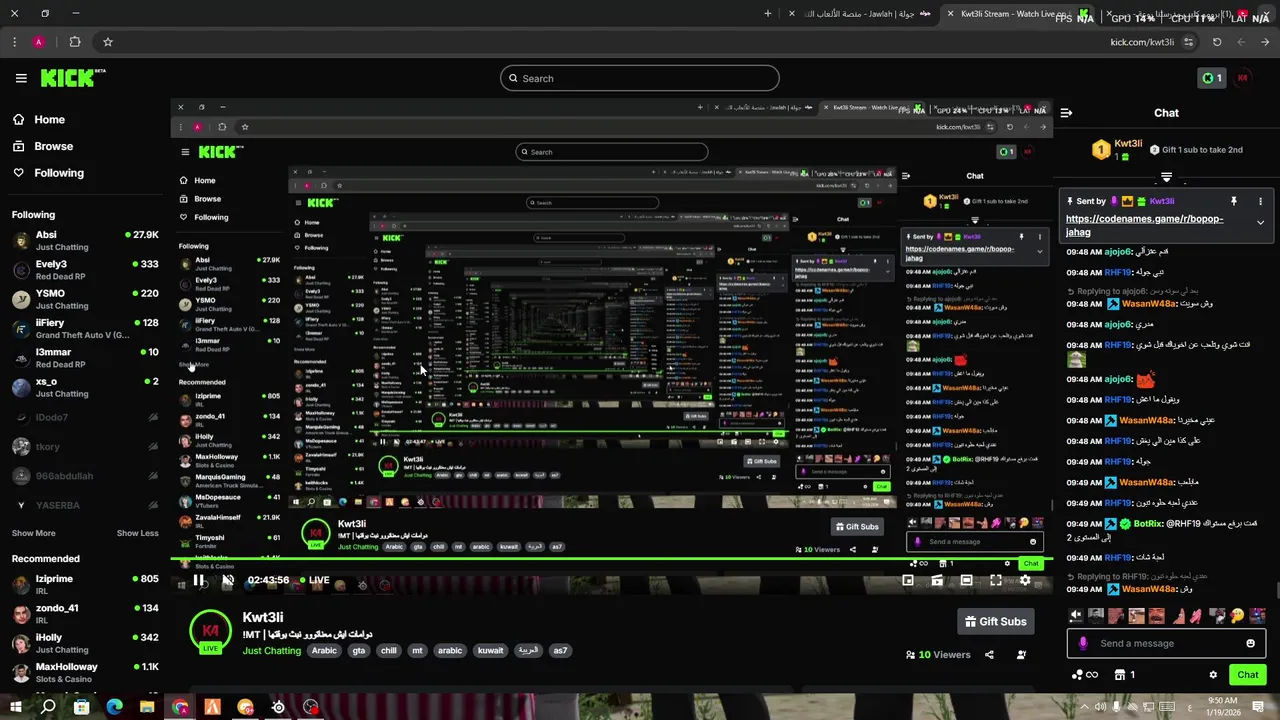Open the extensions puzzle icon in the browser toolbar

click(x=75, y=42)
